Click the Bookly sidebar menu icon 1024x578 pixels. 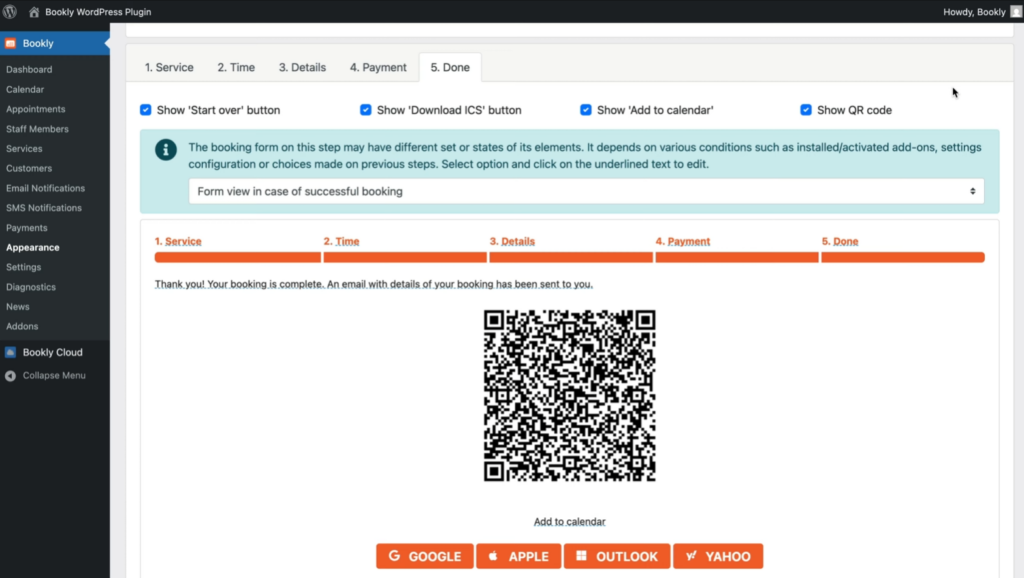point(10,43)
